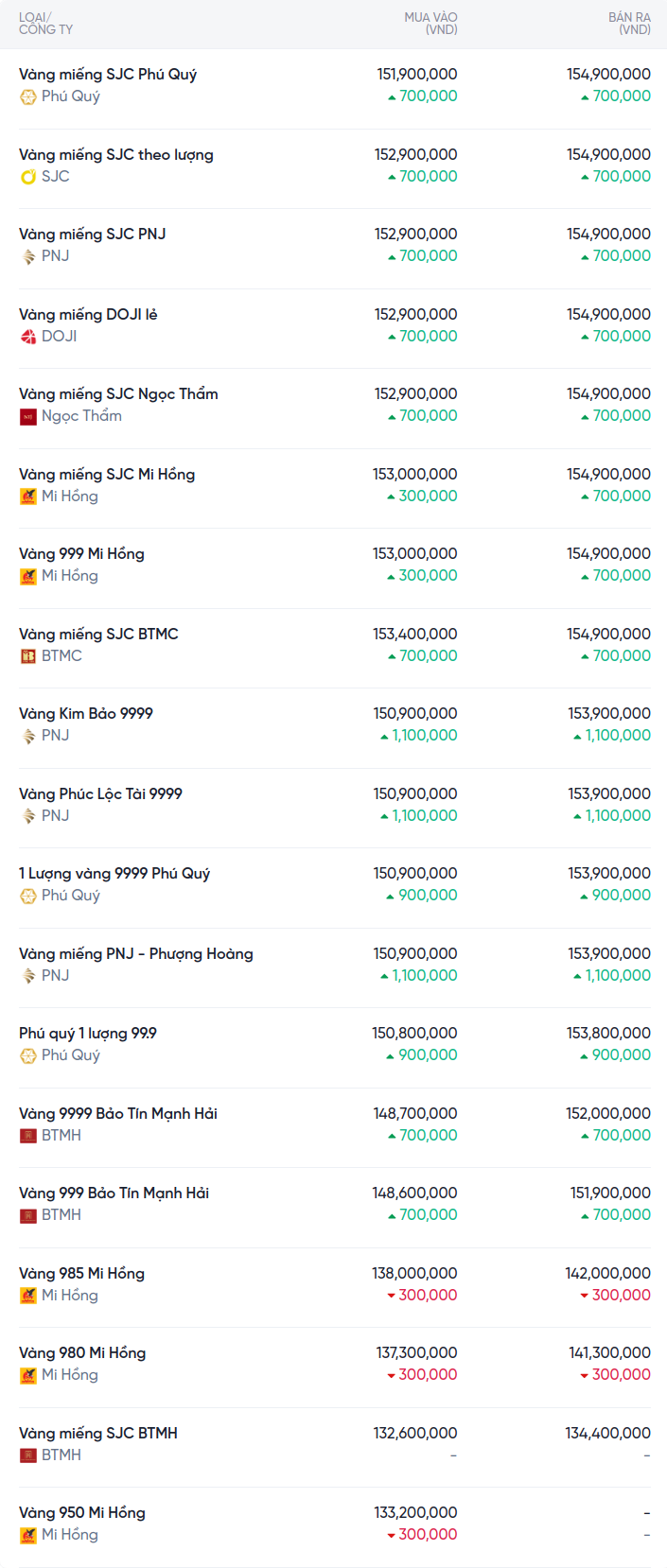Image resolution: width=667 pixels, height=1568 pixels.
Task: Click the BTMC logo icon
Action: pyautogui.click(x=28, y=656)
